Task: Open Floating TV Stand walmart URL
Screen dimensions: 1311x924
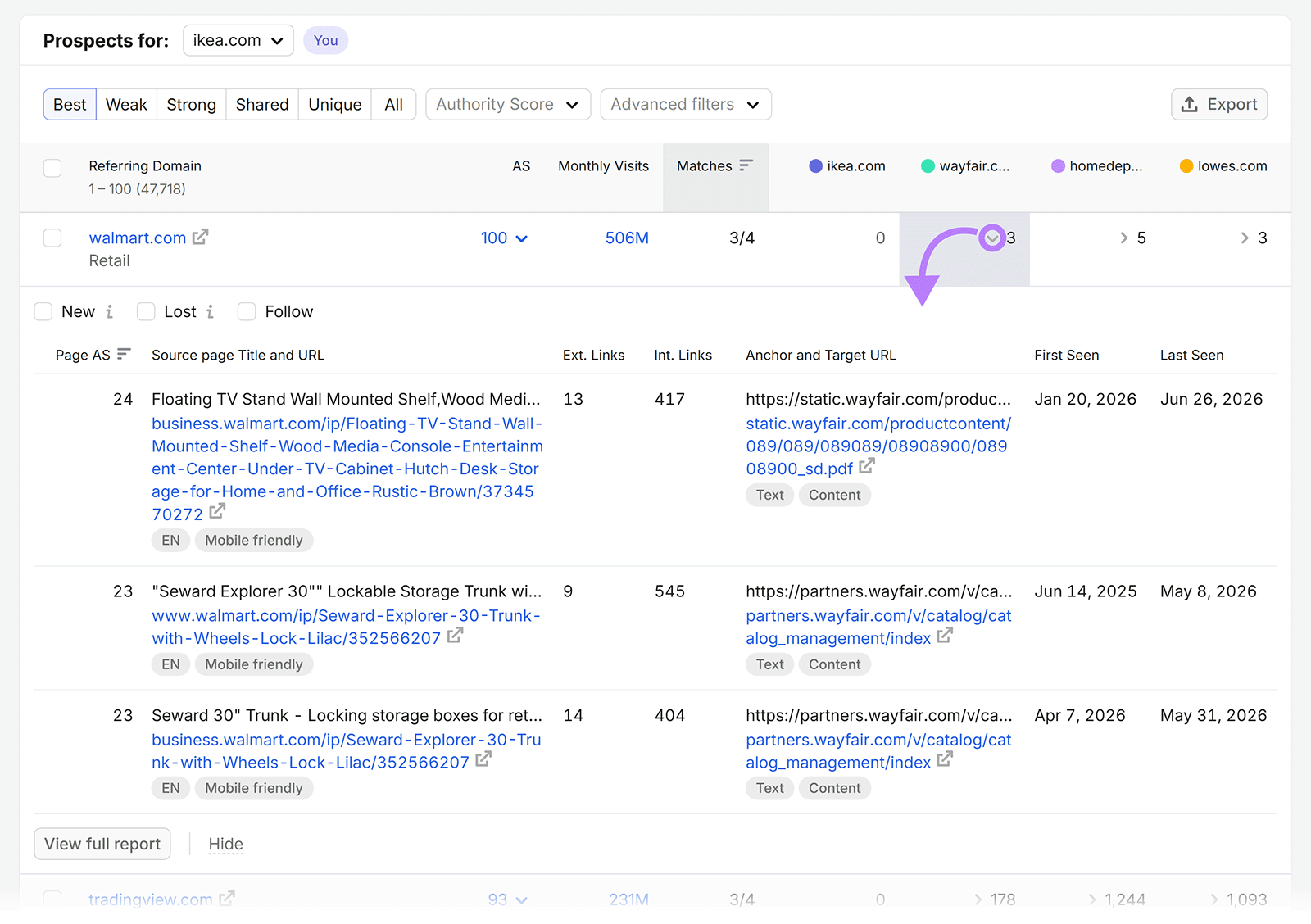Action: pyautogui.click(x=347, y=469)
